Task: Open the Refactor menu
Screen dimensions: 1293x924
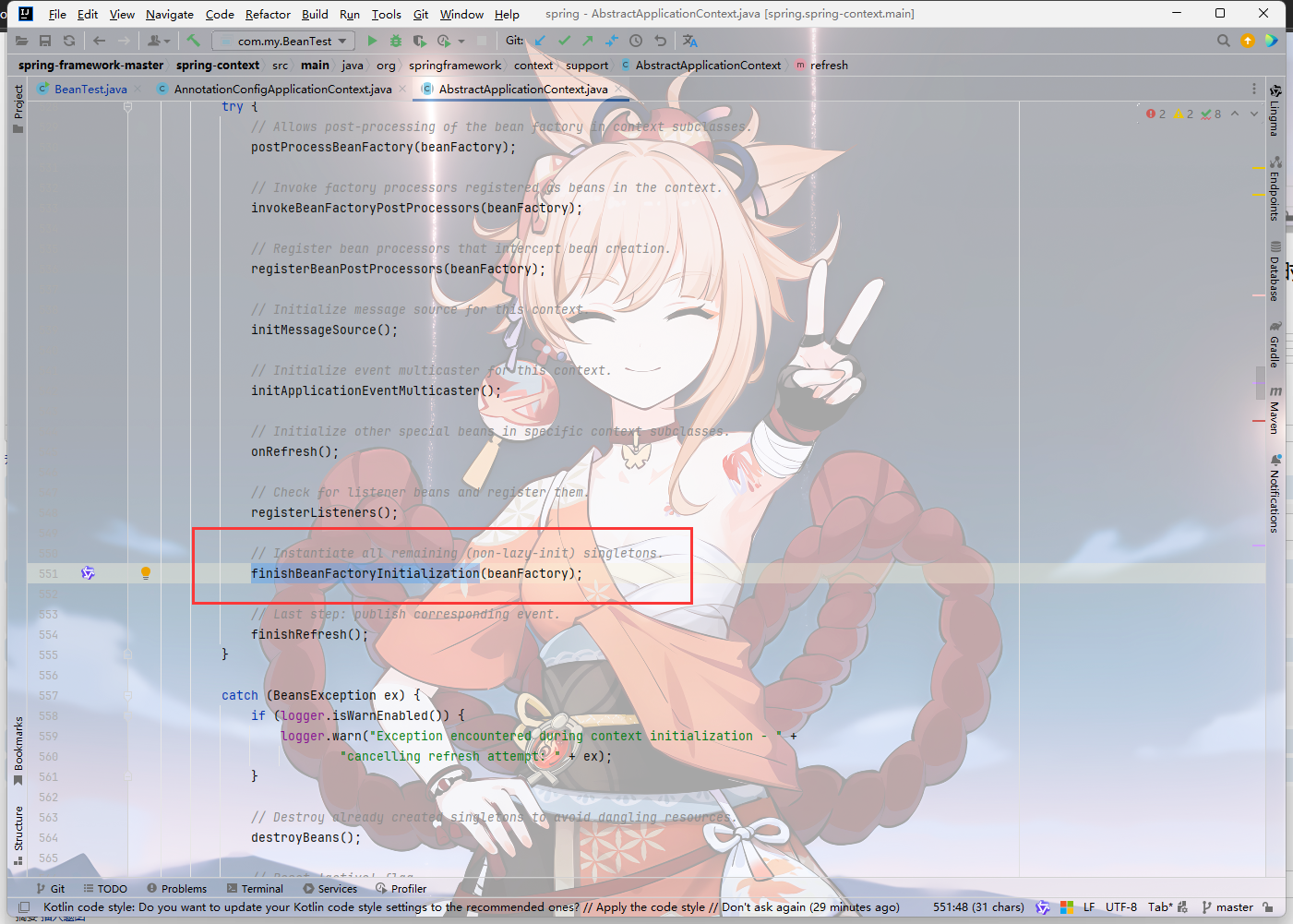Action: (268, 14)
